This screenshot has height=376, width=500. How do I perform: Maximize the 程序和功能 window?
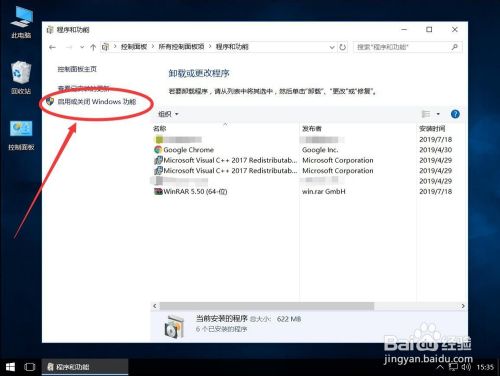tap(429, 30)
